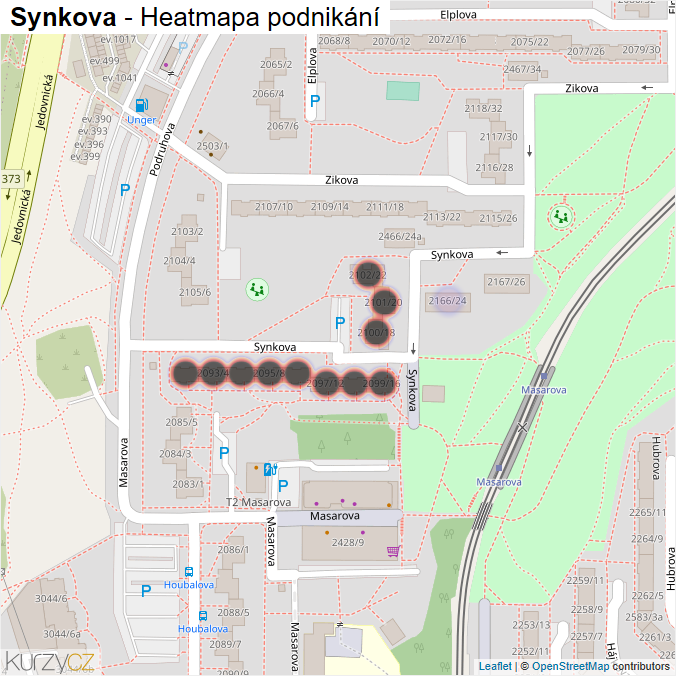Select the heat spot between 2093/4 and 2095/8
676x676 pixels.
pos(241,373)
